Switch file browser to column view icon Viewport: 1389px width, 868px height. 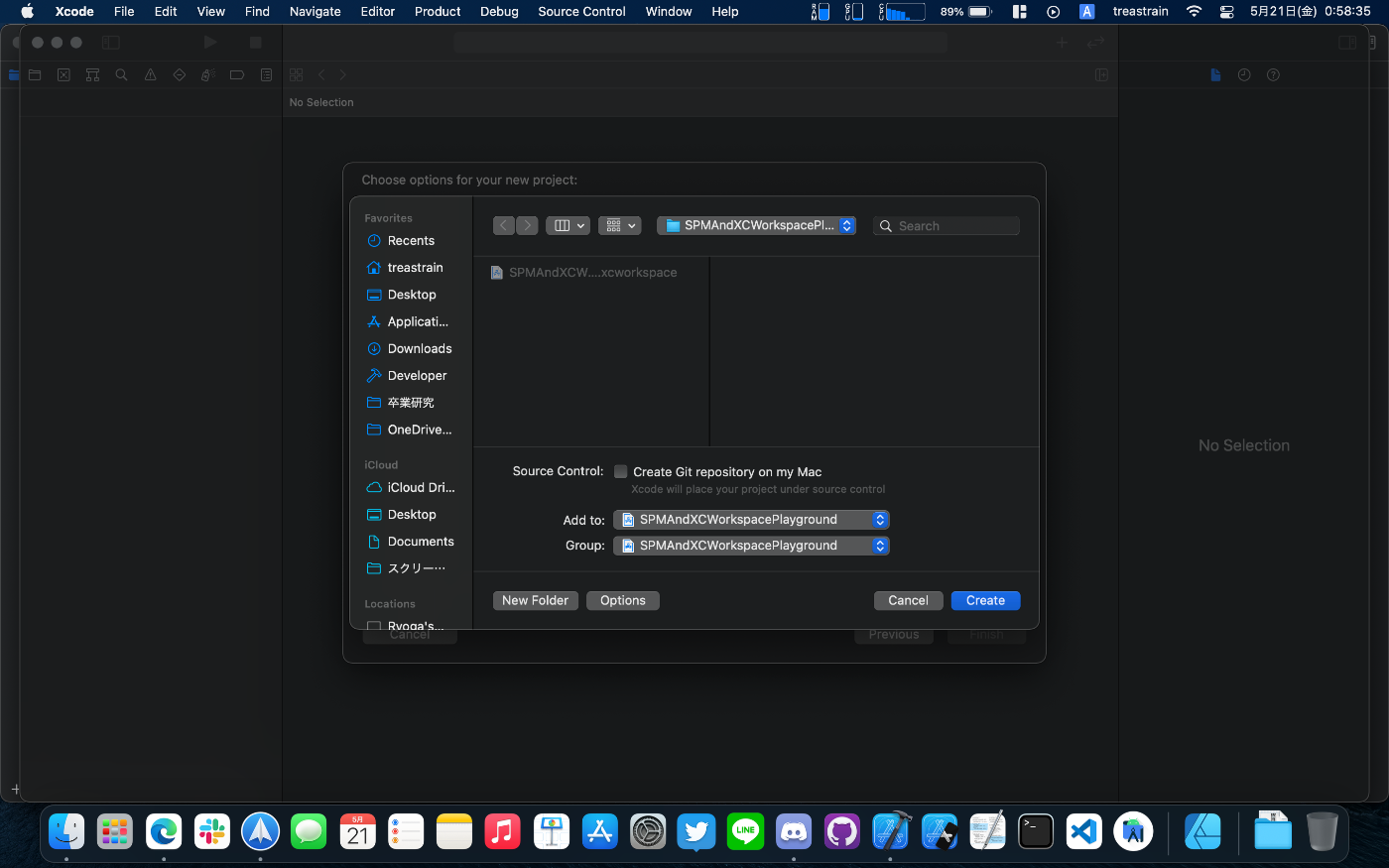563,226
